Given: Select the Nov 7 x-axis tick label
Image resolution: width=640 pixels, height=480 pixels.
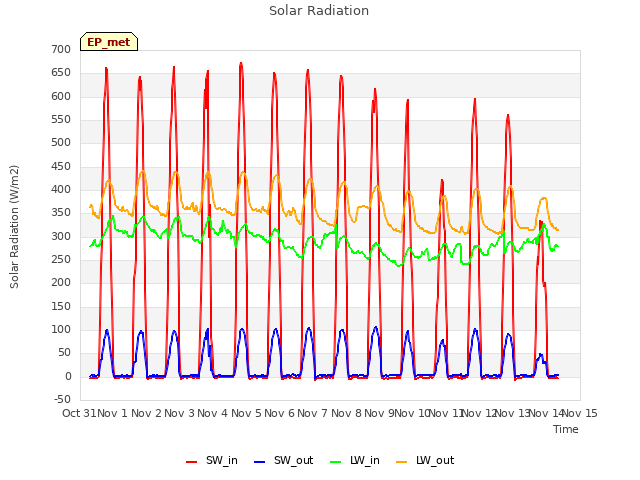Looking at the screenshot, I should [313, 413].
